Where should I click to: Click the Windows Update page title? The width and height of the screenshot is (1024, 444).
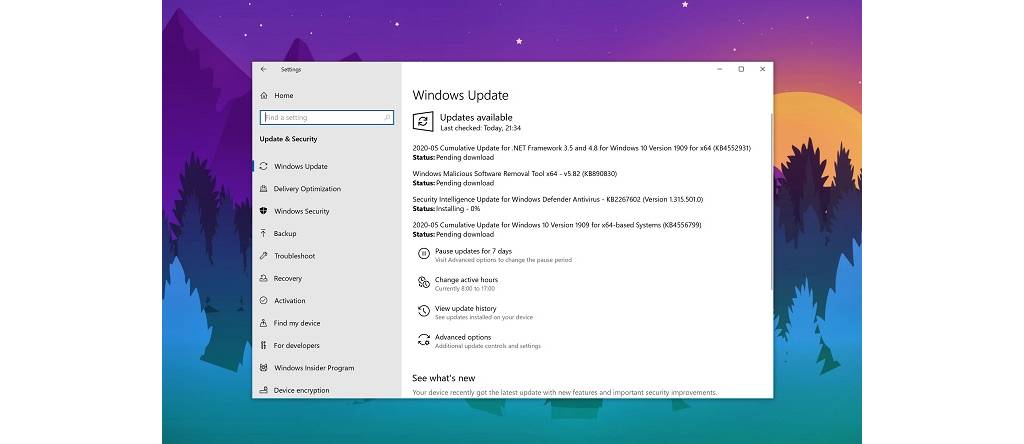460,95
